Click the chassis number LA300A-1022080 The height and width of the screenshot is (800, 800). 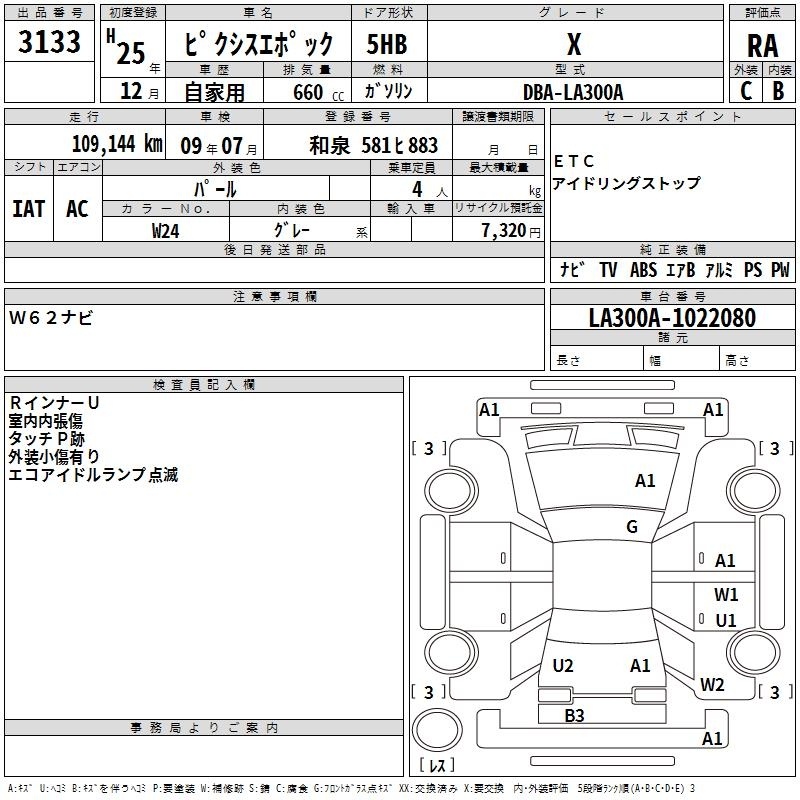point(672,318)
